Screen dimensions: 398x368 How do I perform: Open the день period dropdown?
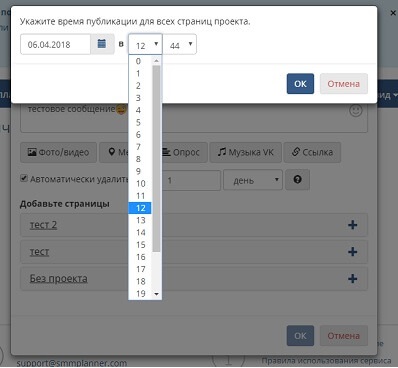pyautogui.click(x=253, y=180)
